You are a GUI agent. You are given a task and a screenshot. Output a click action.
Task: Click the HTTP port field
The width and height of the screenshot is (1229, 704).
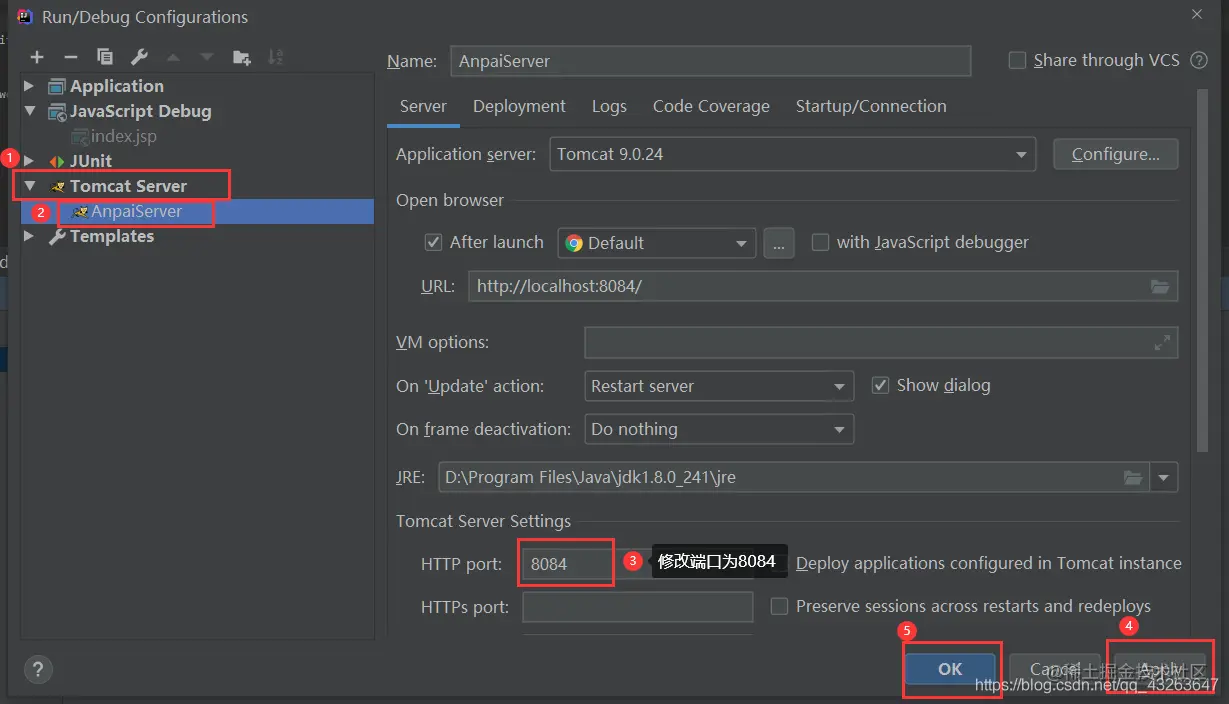566,564
